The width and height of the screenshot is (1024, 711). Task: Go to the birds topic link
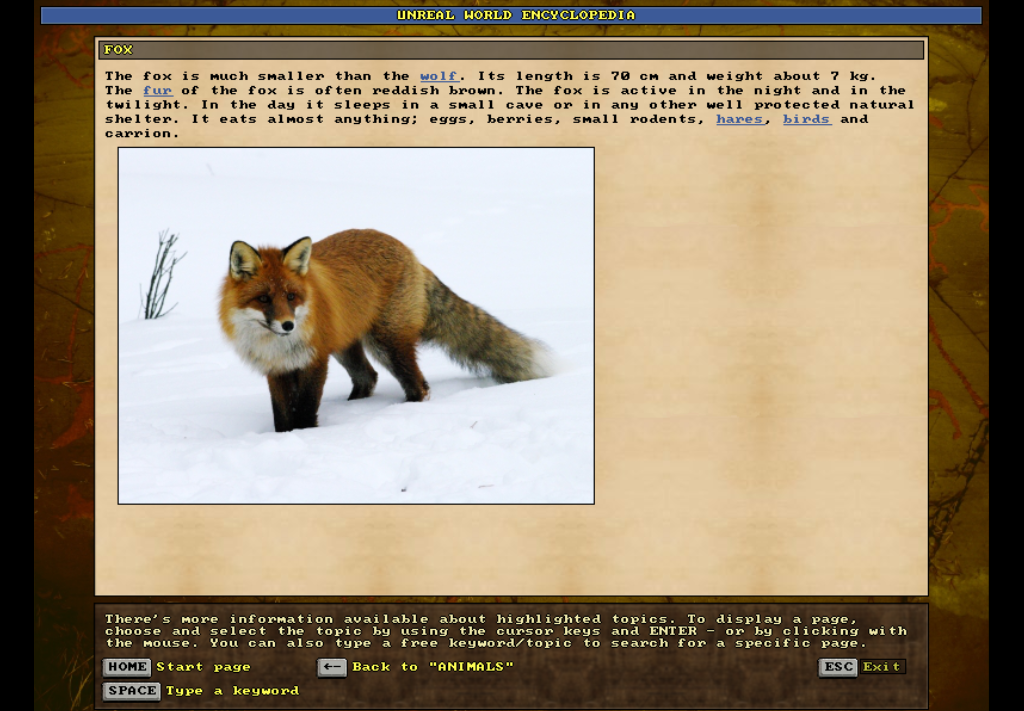(x=806, y=119)
